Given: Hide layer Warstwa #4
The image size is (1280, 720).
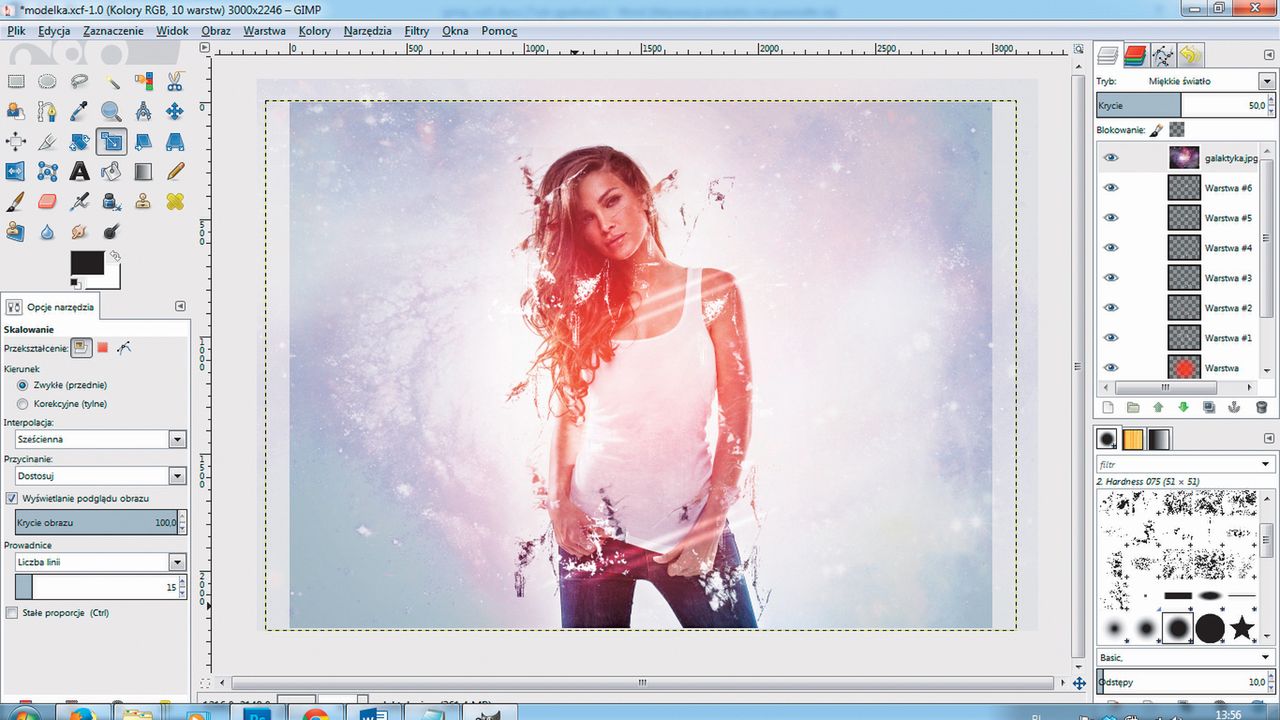Looking at the screenshot, I should point(1111,248).
